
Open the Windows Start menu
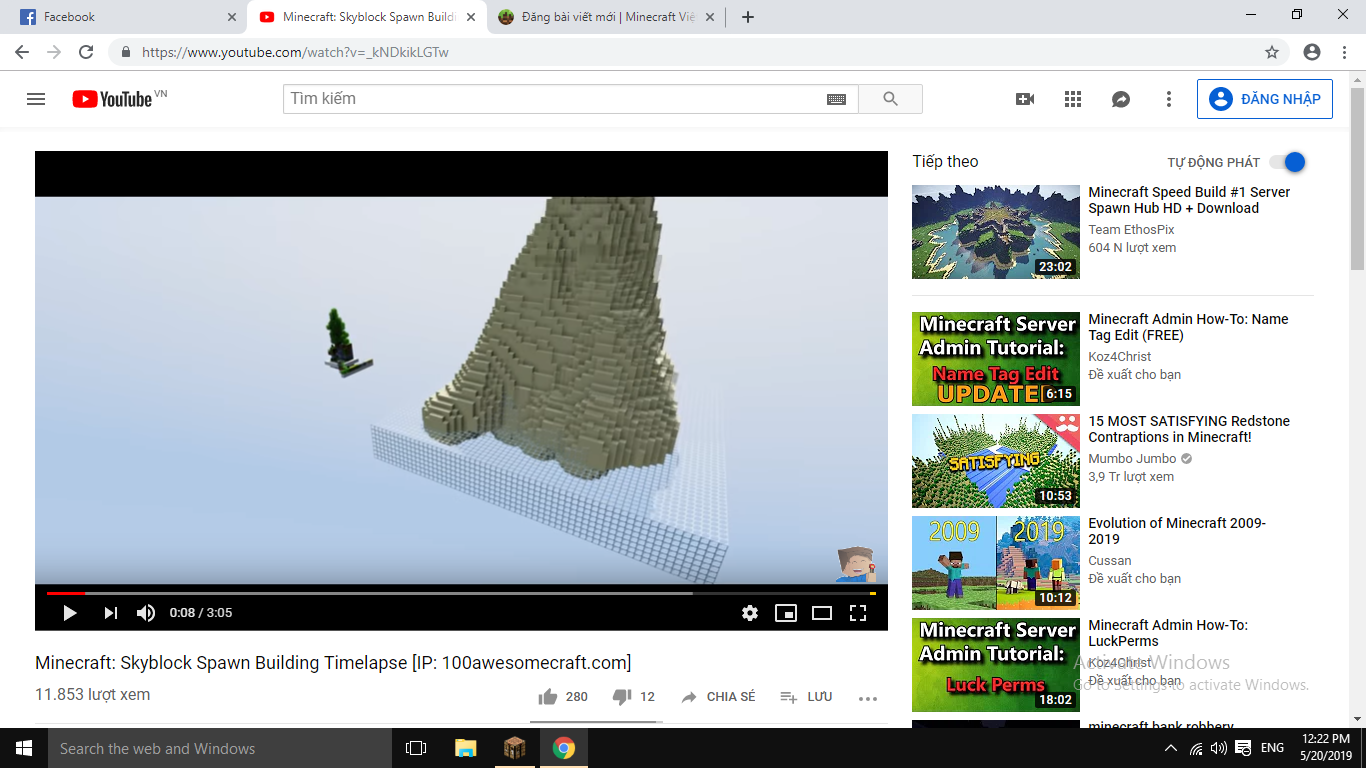[24, 748]
